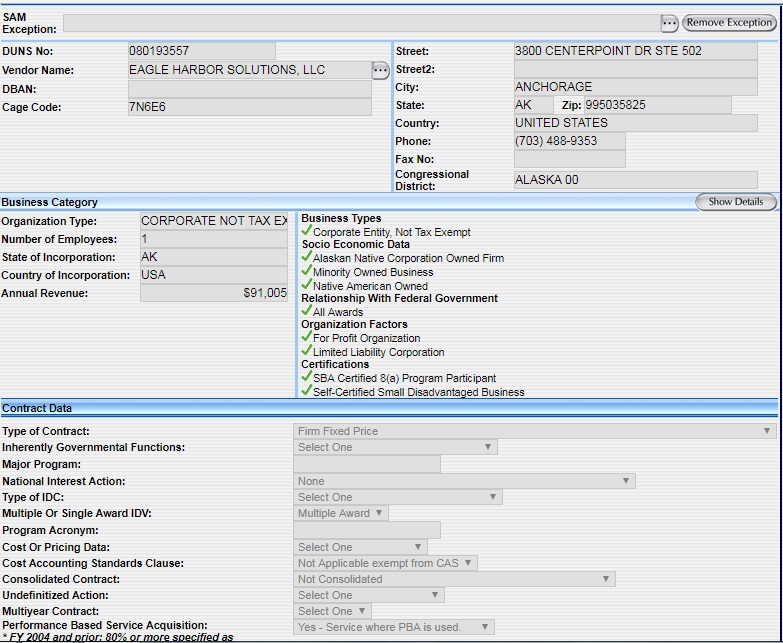This screenshot has width=783, height=643.
Task: Click the SBA Certified 8(a) Program Participant checkmark
Action: [x=307, y=378]
